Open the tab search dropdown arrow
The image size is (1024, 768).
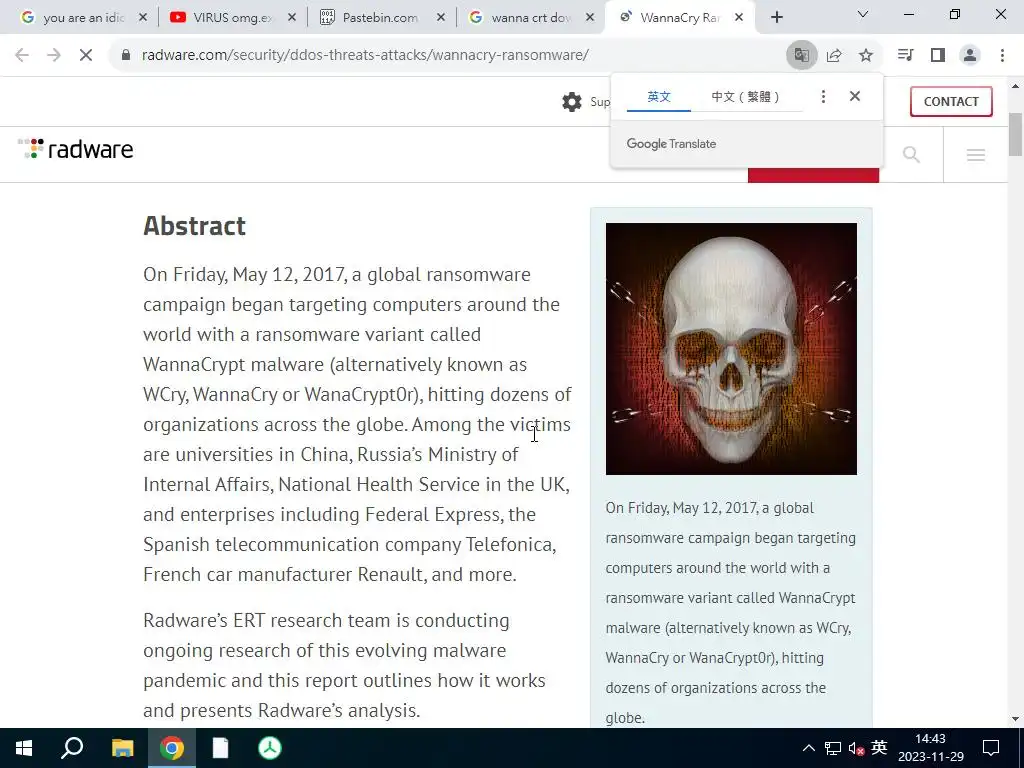(x=863, y=14)
